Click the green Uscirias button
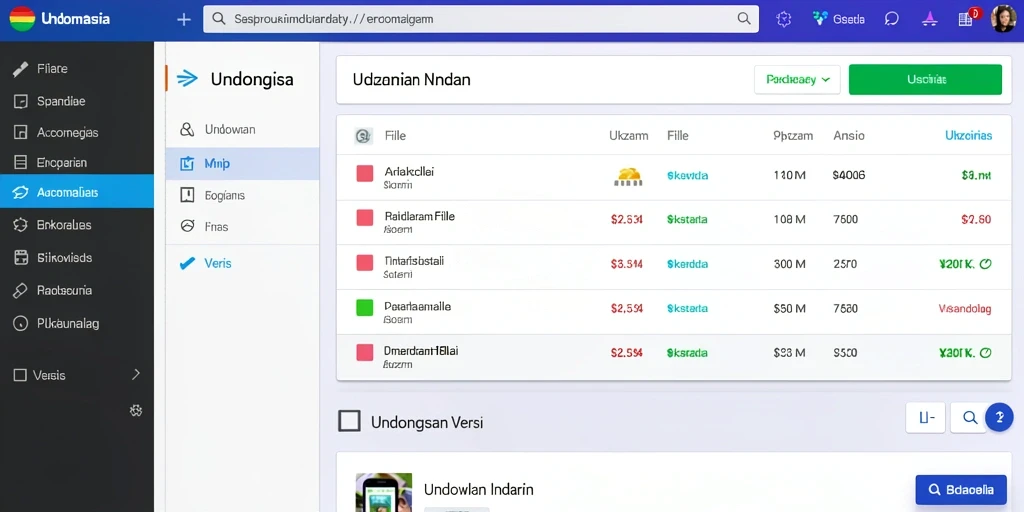 point(925,80)
